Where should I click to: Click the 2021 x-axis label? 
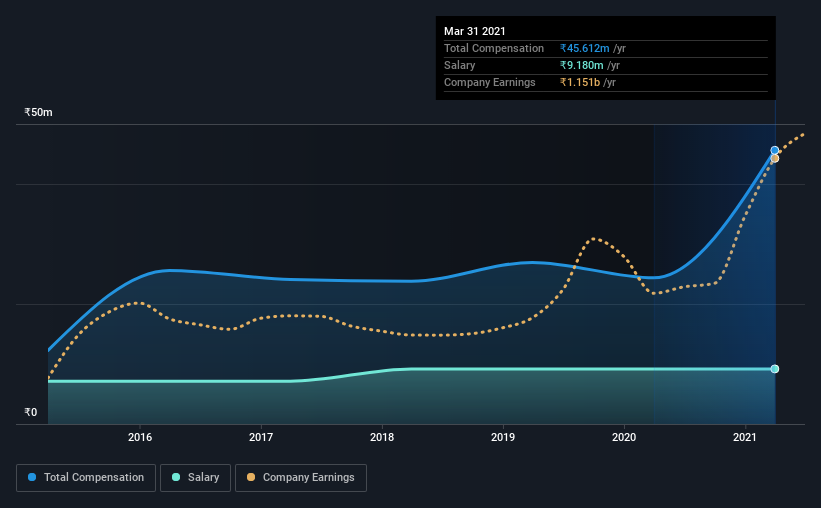[x=745, y=437]
